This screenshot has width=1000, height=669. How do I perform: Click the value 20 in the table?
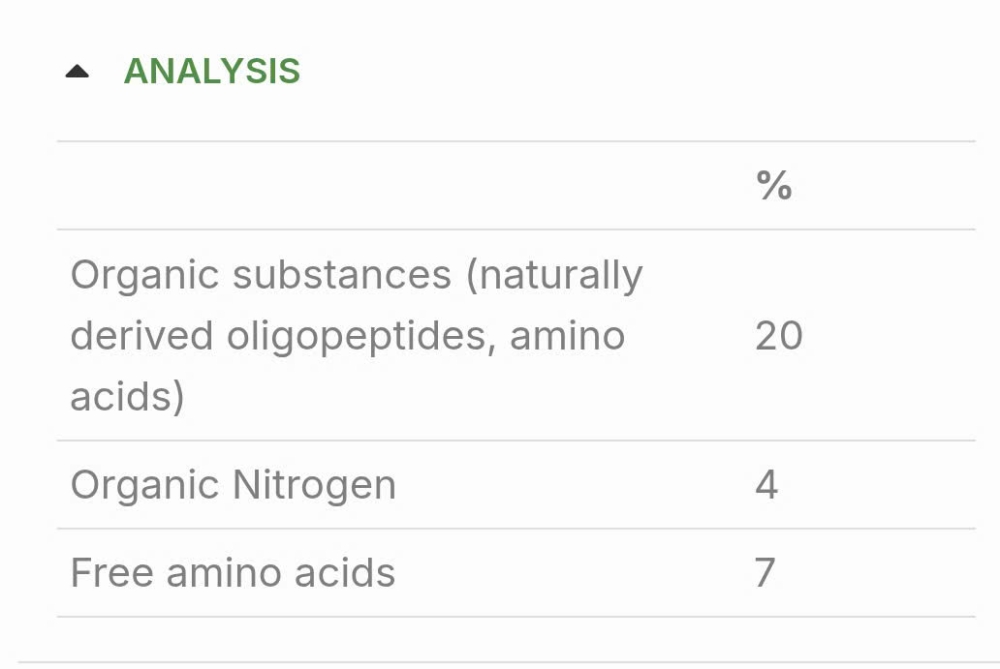(779, 335)
